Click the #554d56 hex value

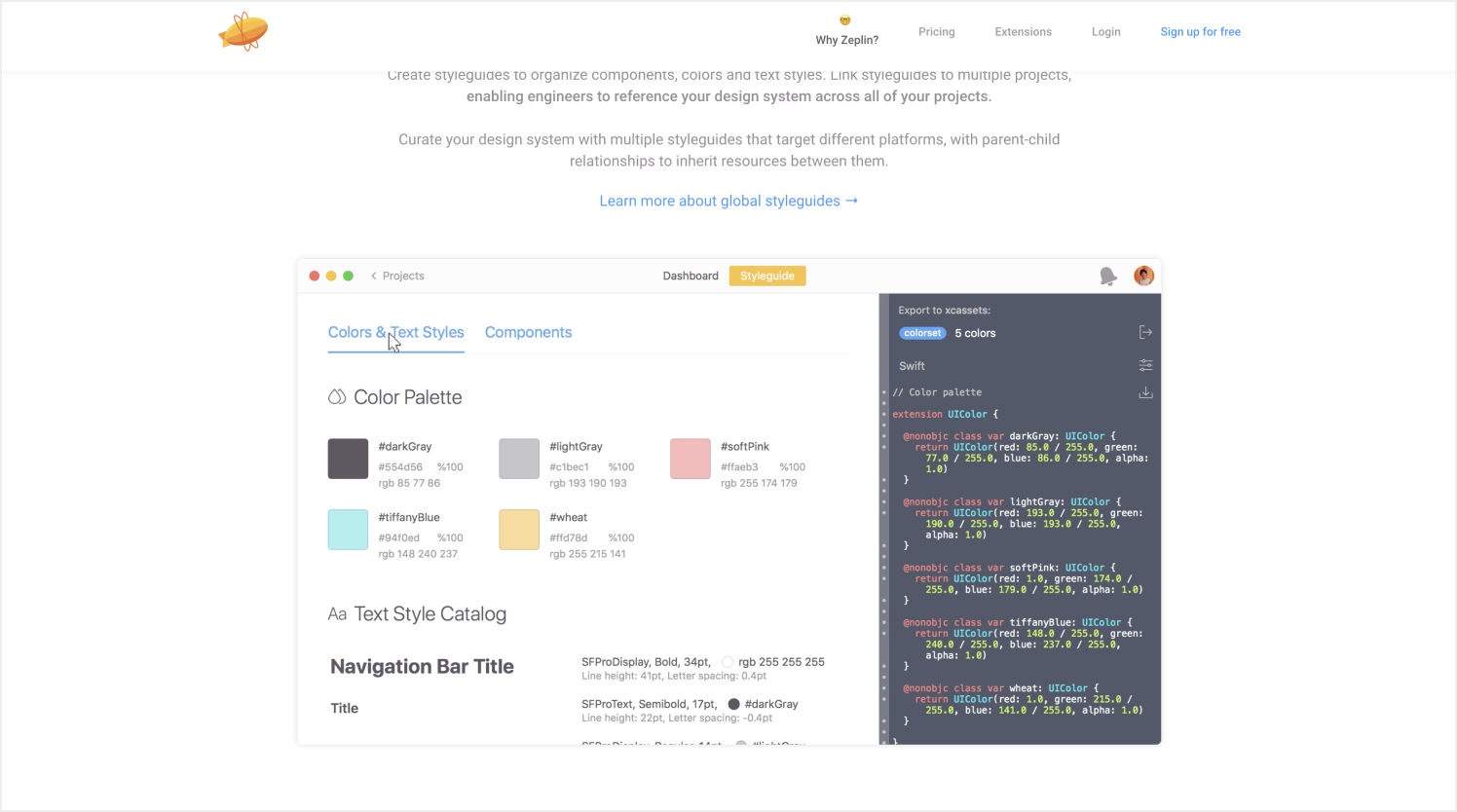[400, 467]
